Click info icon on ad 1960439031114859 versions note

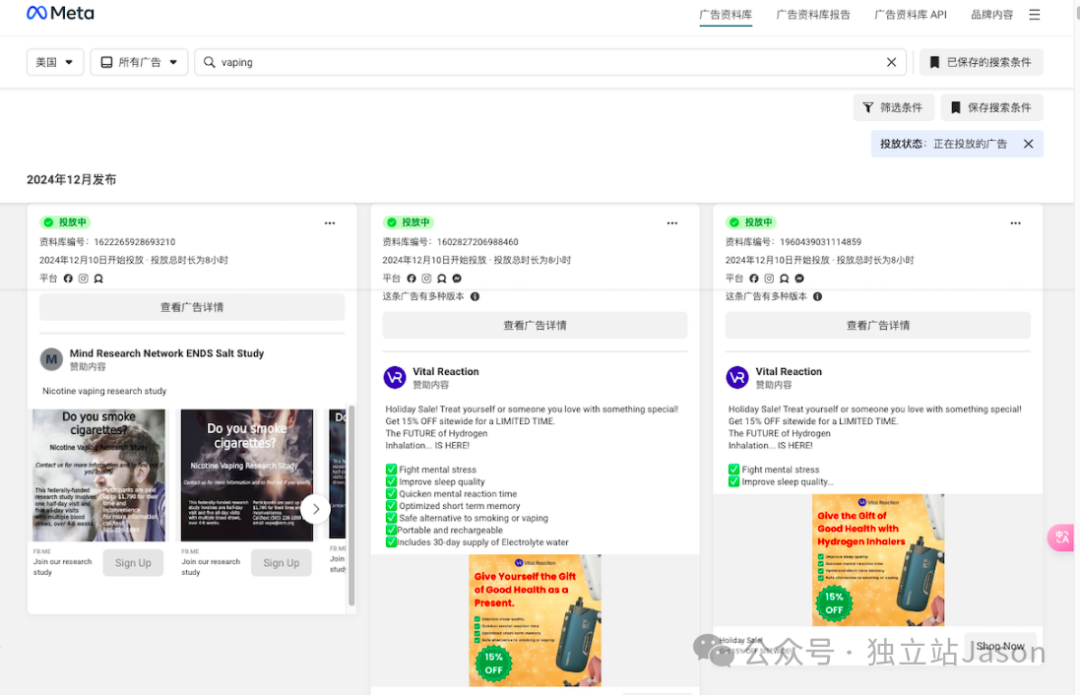(818, 296)
